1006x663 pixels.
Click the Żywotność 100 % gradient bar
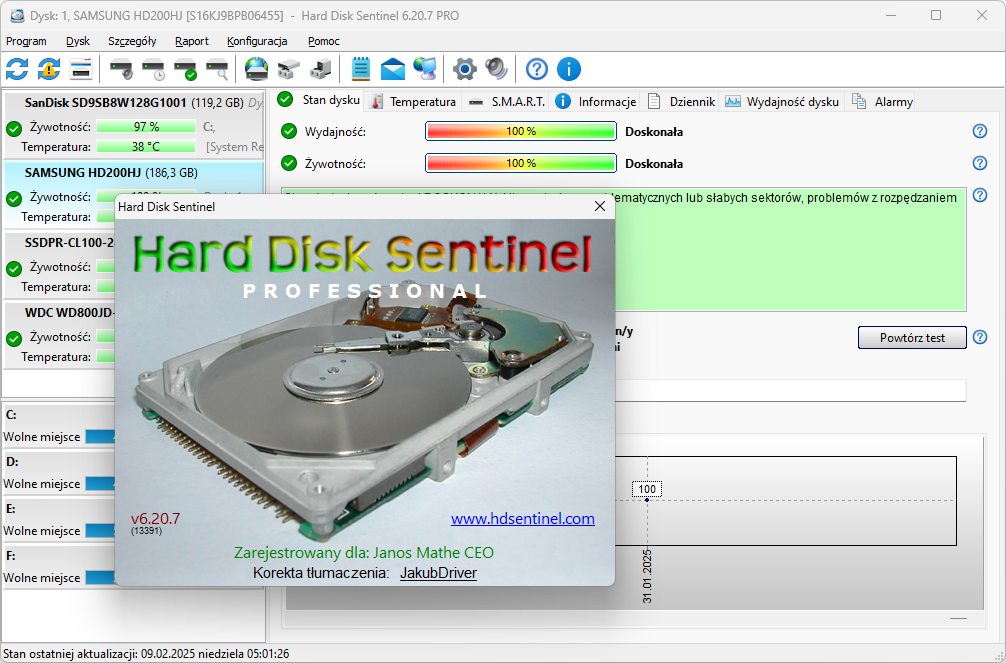point(521,163)
